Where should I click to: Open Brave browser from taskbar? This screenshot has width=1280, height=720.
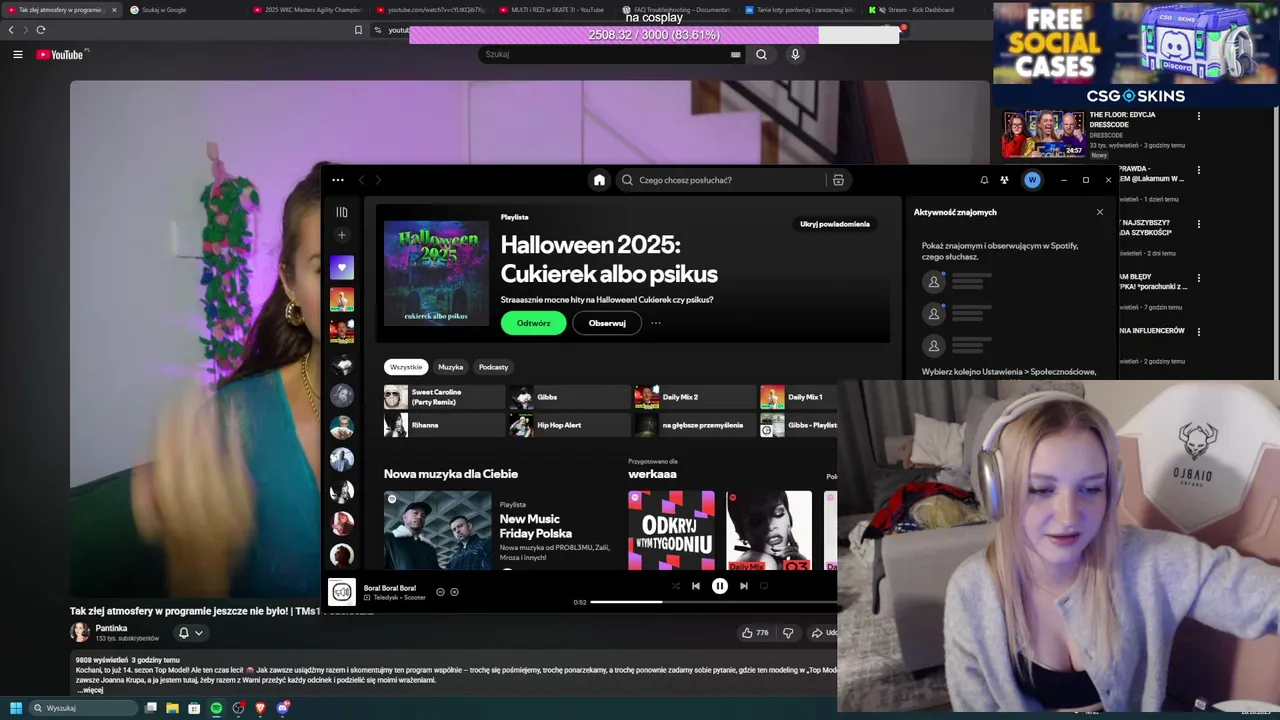click(x=260, y=708)
